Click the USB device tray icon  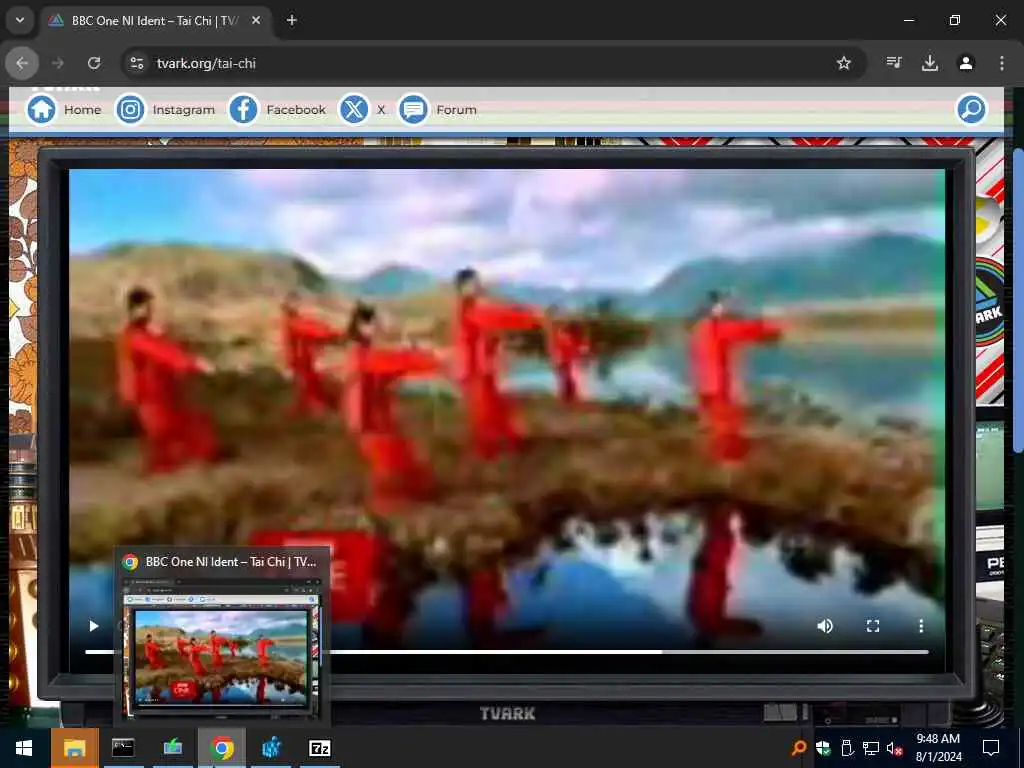[847, 748]
